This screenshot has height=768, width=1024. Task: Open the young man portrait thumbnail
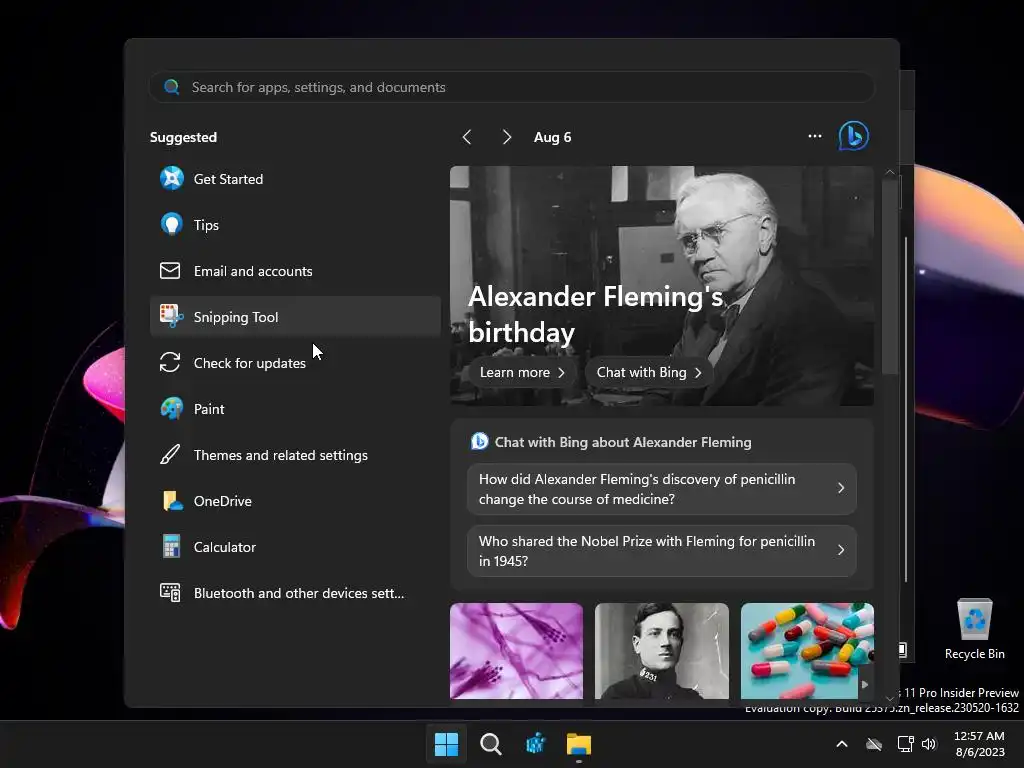coord(662,650)
